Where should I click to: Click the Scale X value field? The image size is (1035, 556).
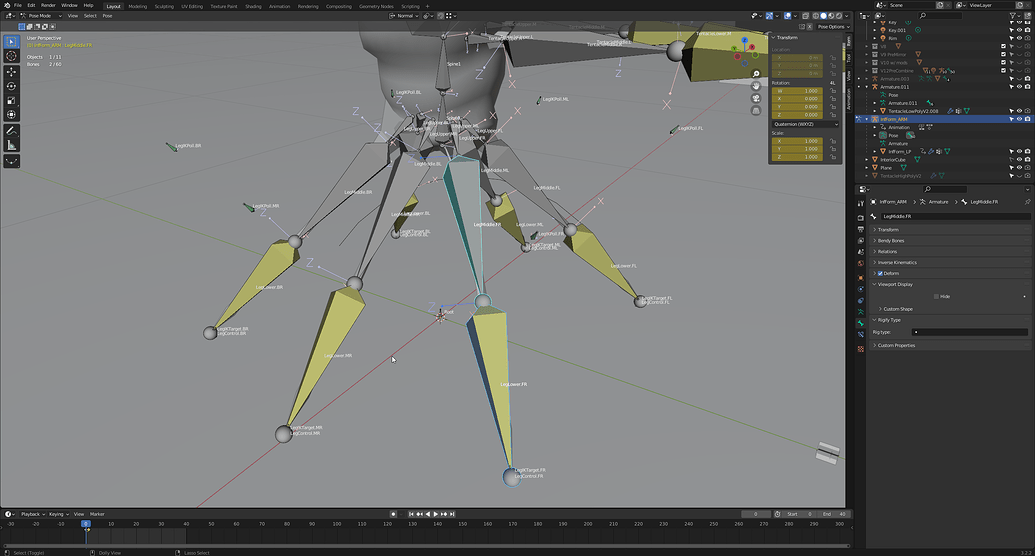tap(797, 141)
